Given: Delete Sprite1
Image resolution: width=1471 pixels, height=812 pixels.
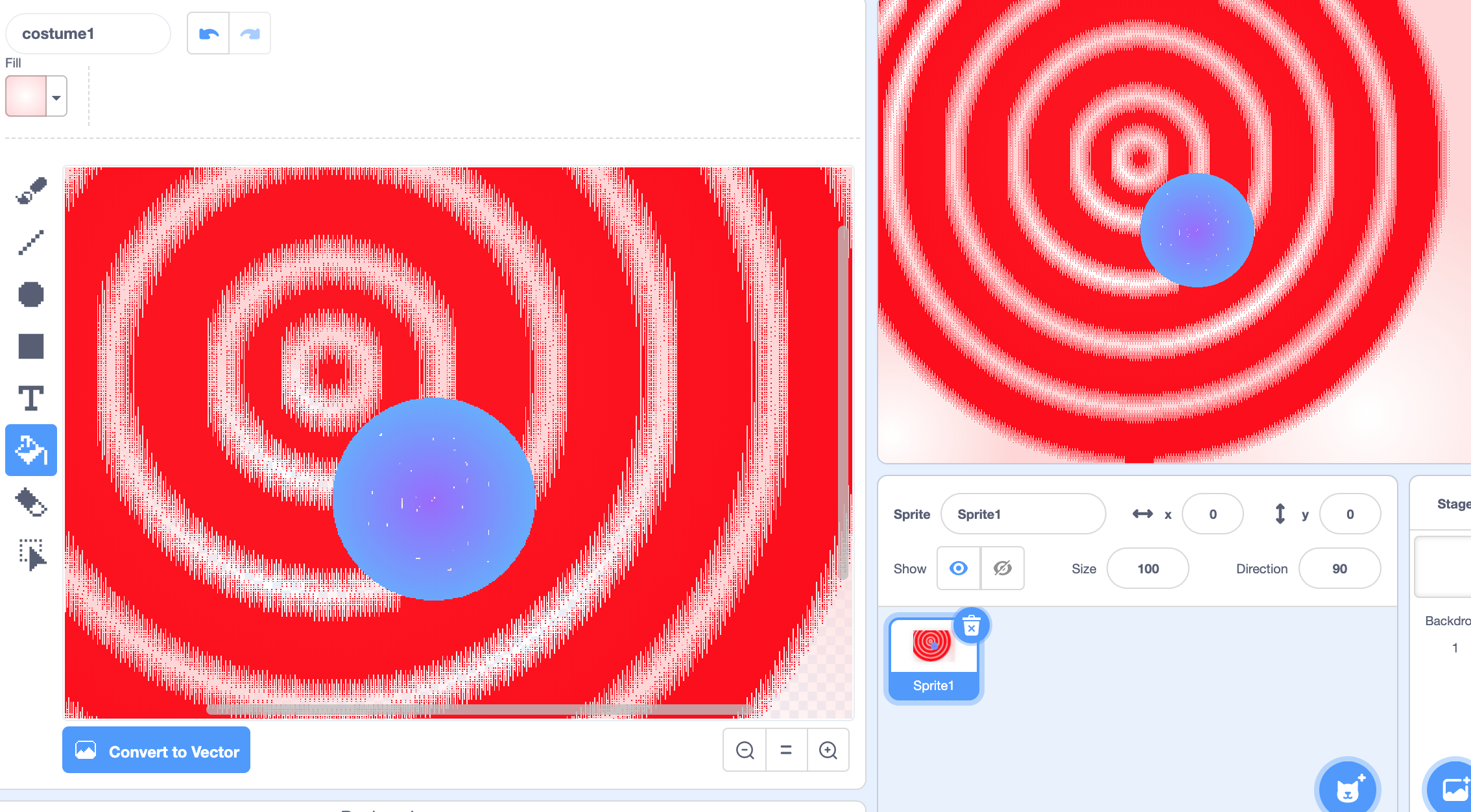Looking at the screenshot, I should pos(971,625).
